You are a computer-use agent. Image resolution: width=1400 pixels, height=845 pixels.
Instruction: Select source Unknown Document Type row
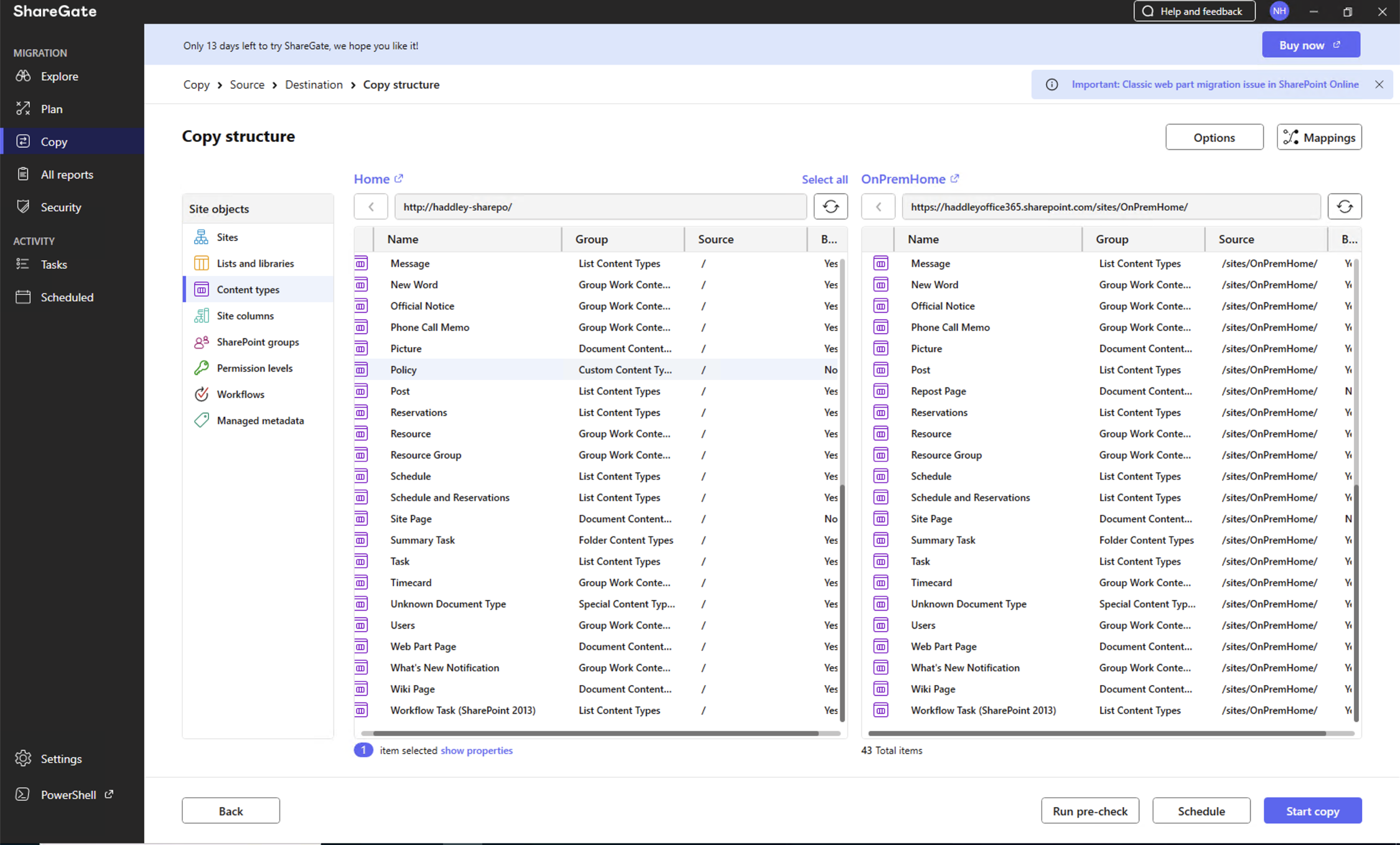[x=597, y=604]
